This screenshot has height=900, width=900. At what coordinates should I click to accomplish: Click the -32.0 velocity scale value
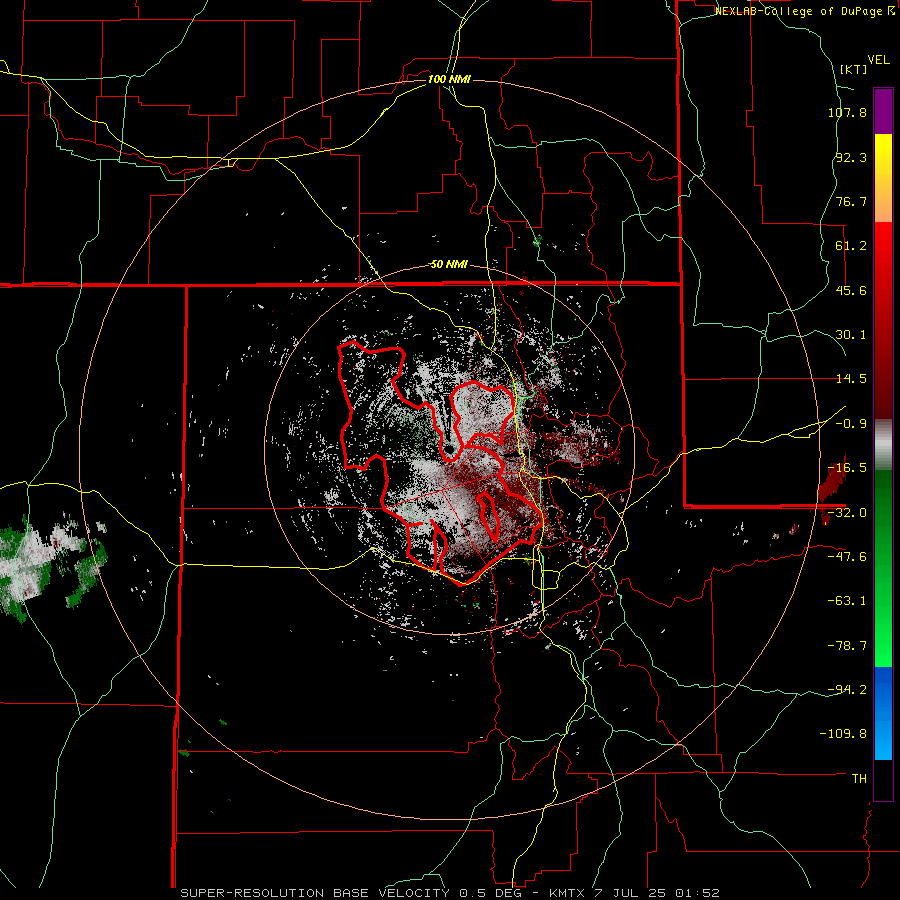(x=847, y=513)
